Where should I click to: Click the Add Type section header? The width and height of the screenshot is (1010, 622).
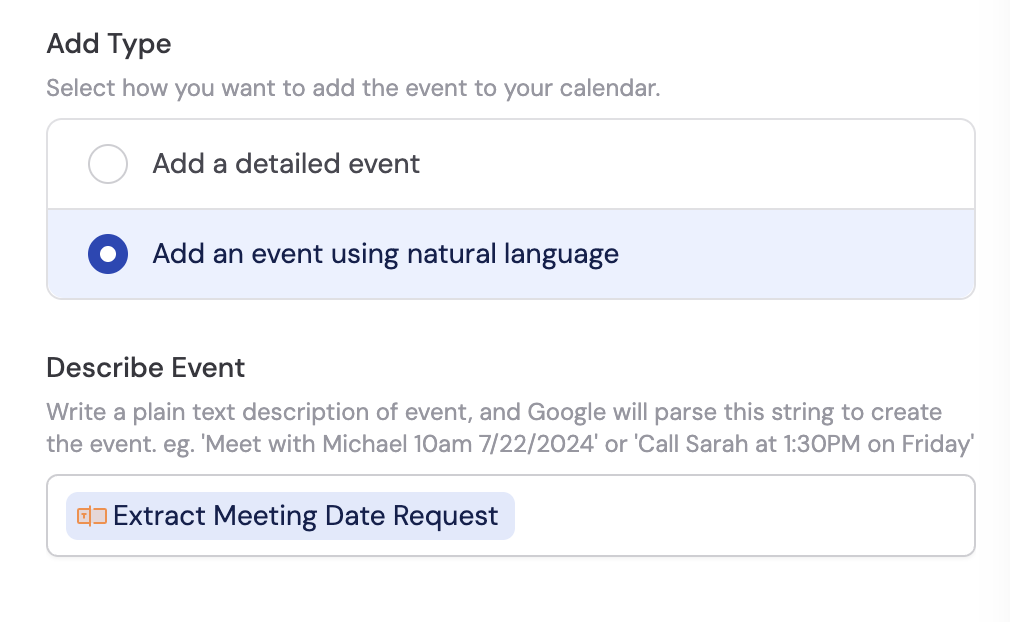point(108,44)
